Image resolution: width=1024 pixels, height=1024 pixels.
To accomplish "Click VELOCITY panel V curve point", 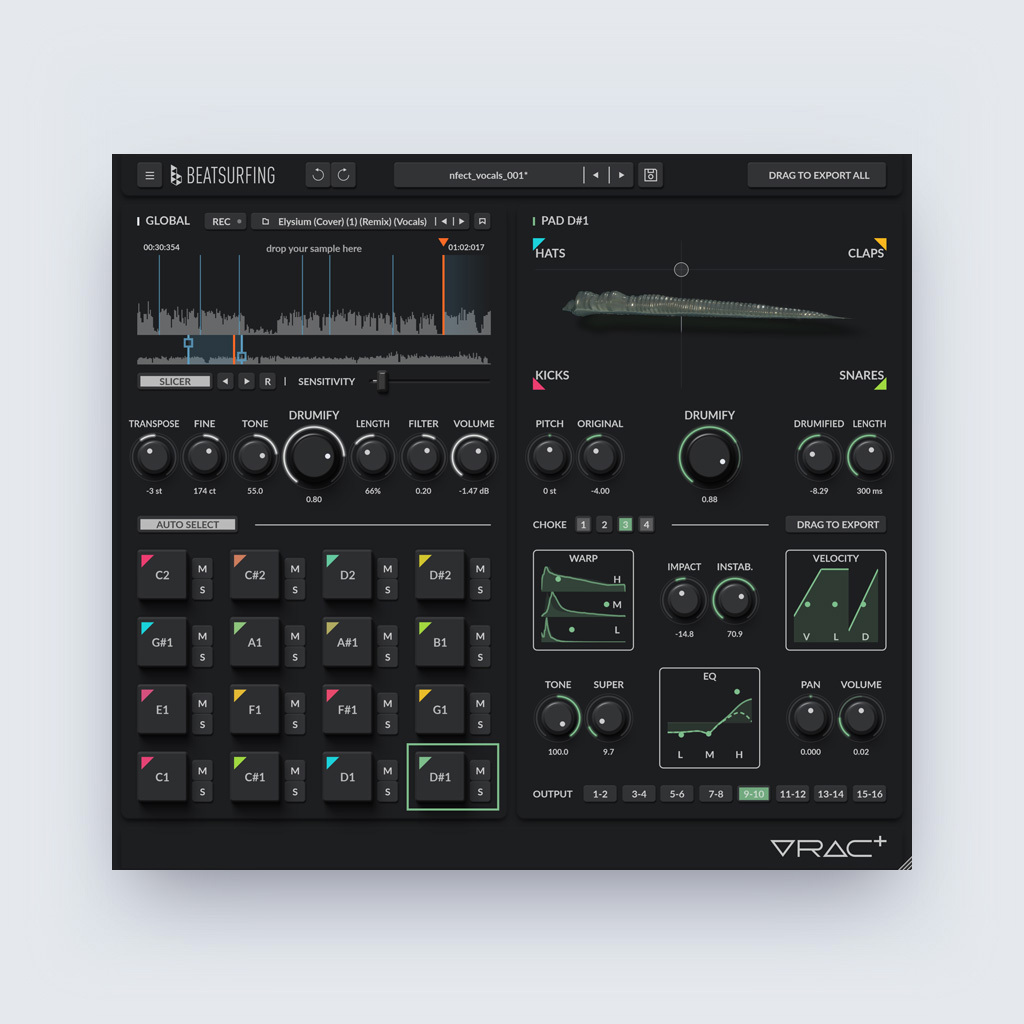I will click(x=808, y=604).
